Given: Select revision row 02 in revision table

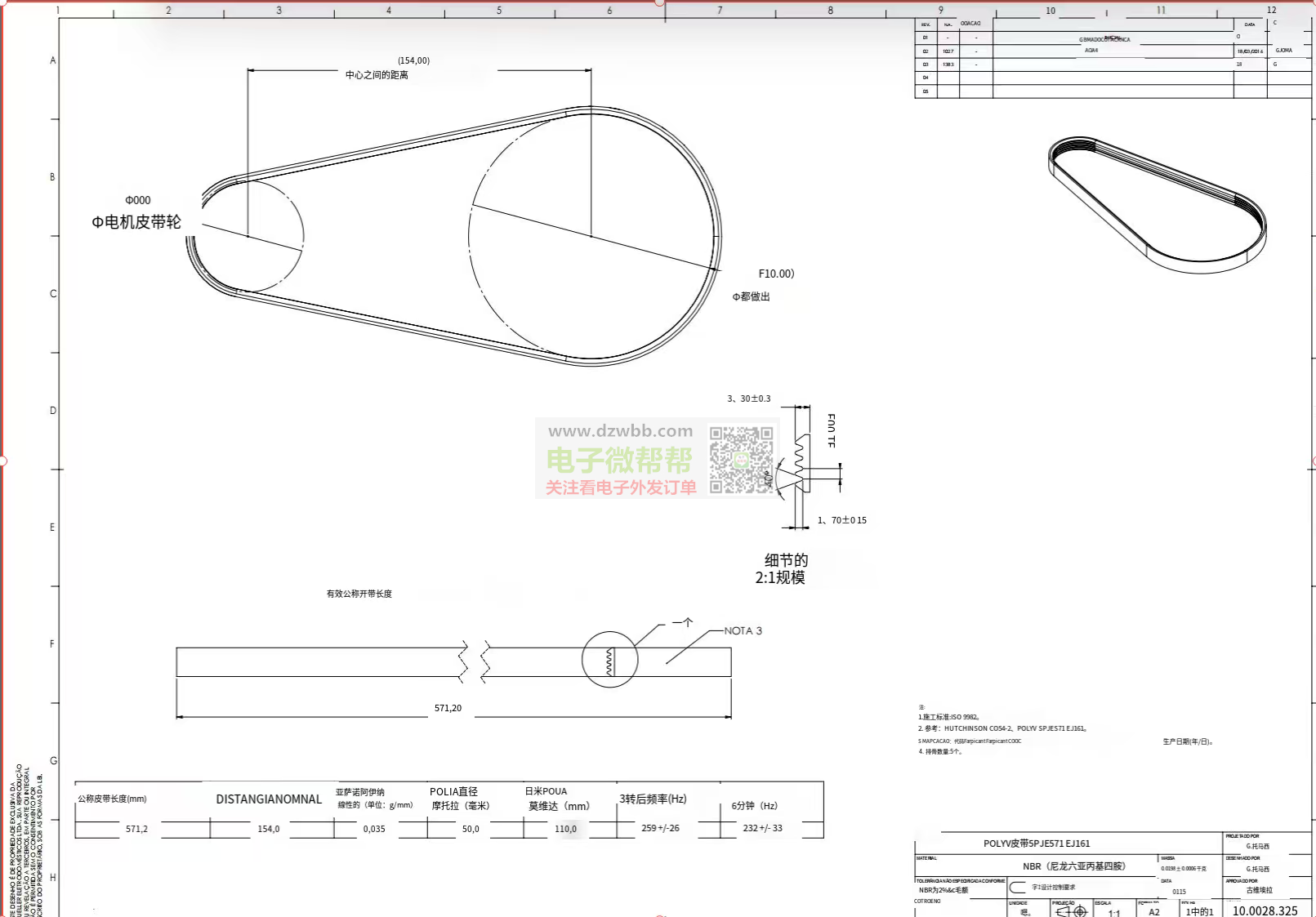Looking at the screenshot, I should click(x=1113, y=51).
